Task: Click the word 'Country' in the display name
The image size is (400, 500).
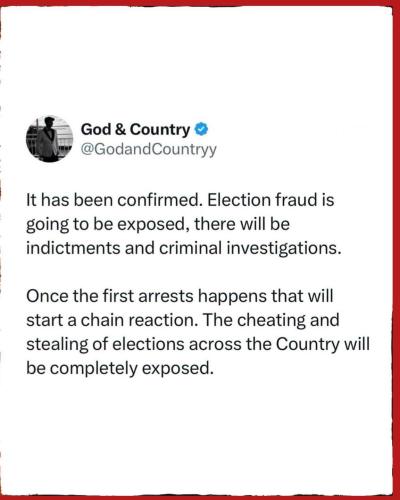Action: pos(160,130)
